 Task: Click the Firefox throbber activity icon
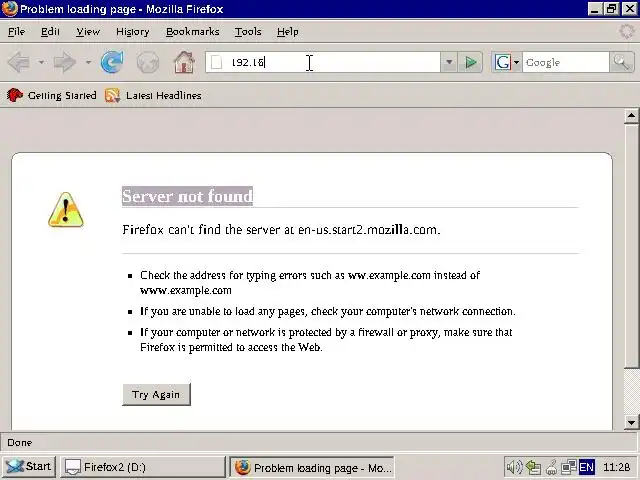(x=627, y=31)
